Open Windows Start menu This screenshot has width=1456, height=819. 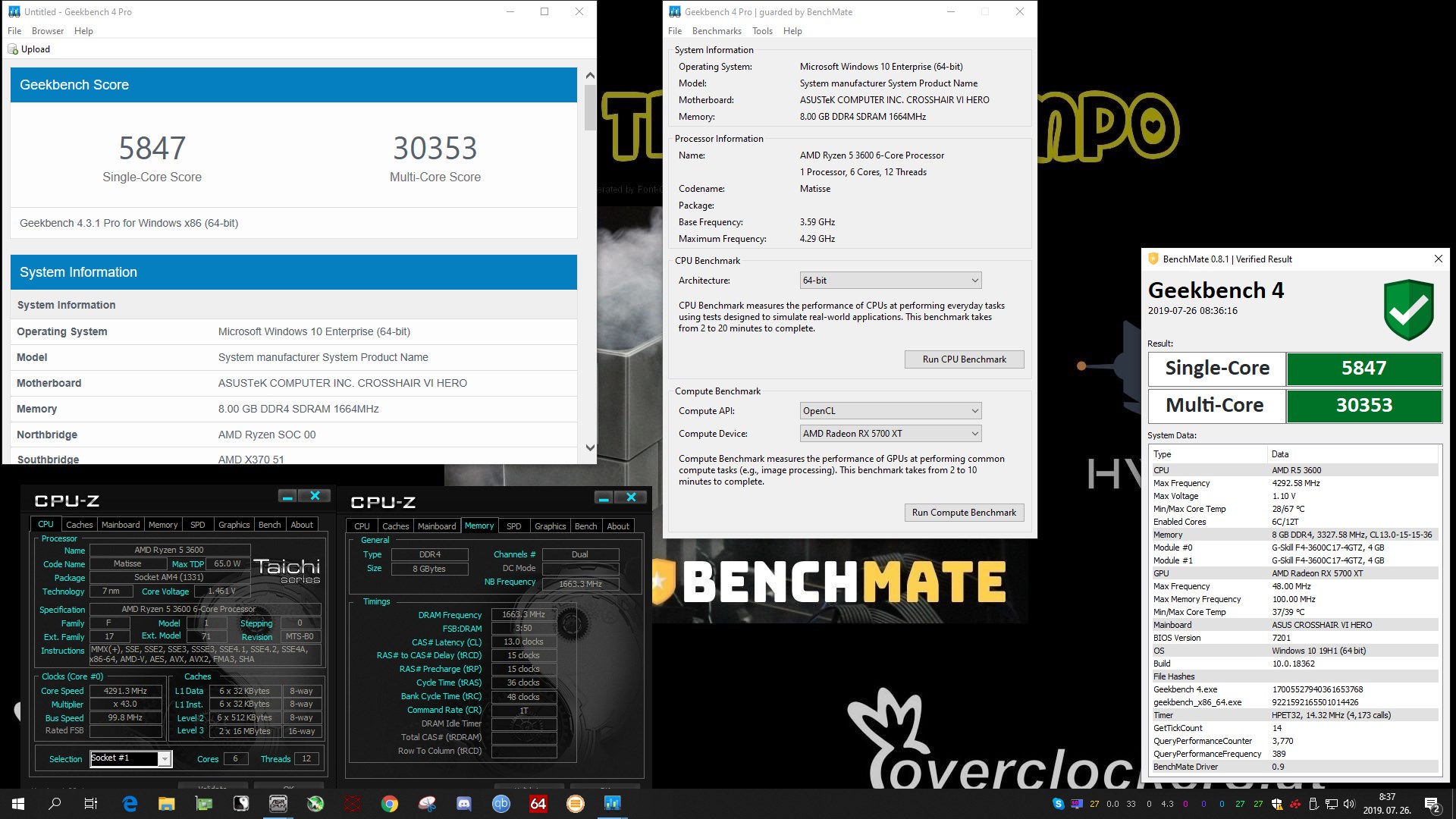pyautogui.click(x=18, y=804)
